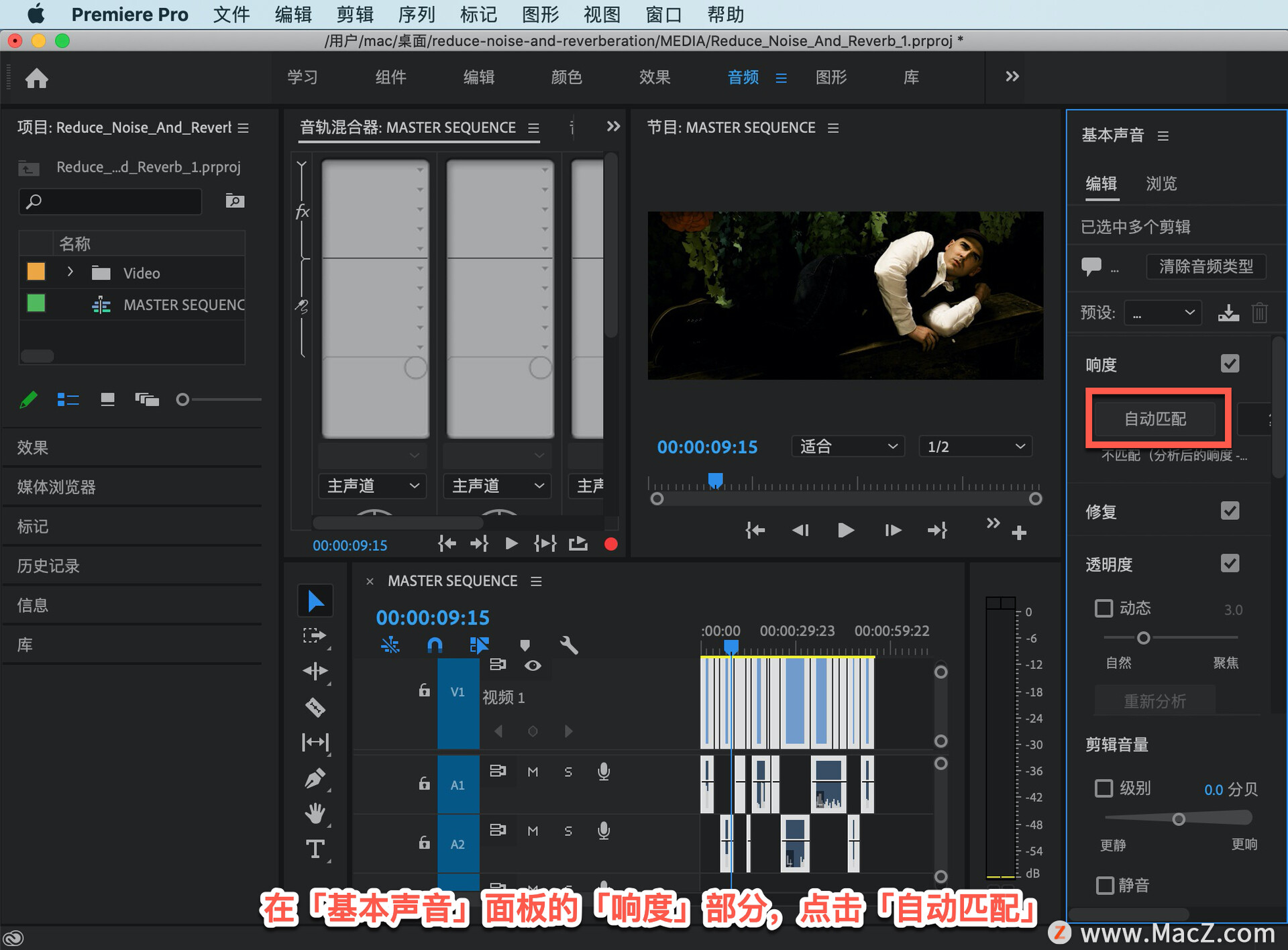
Task: Open MASTER SEQUENCE timeline panel menu
Action: pos(536,581)
